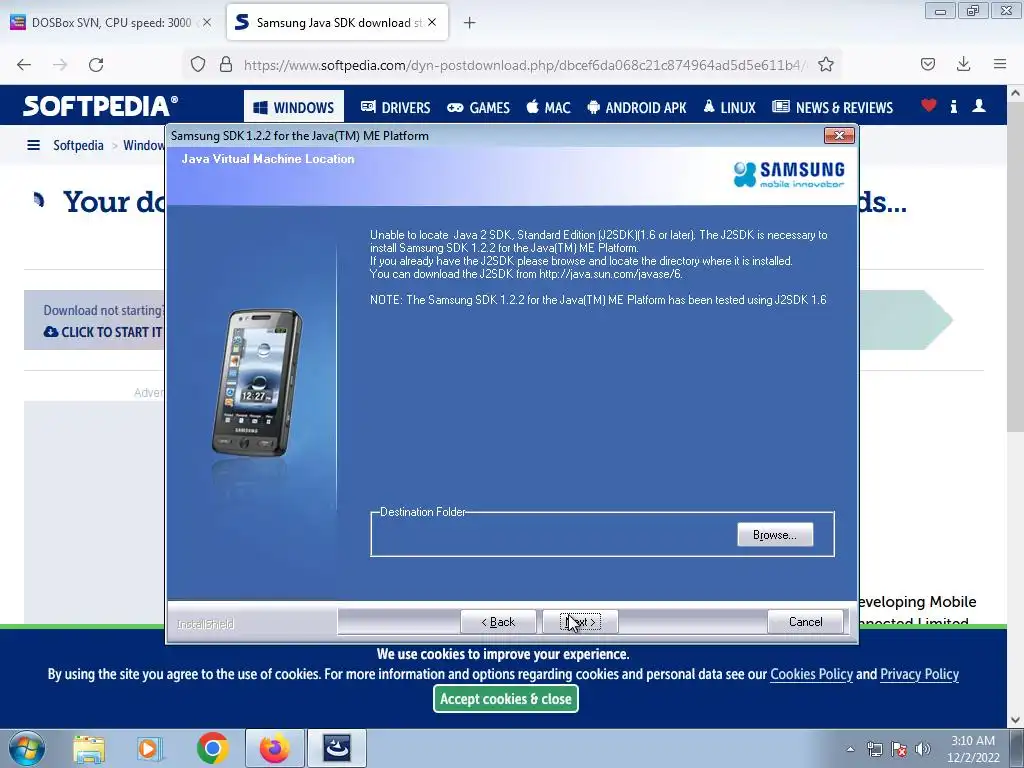
Task: Open the Firefox downloads panel
Action: 963,64
